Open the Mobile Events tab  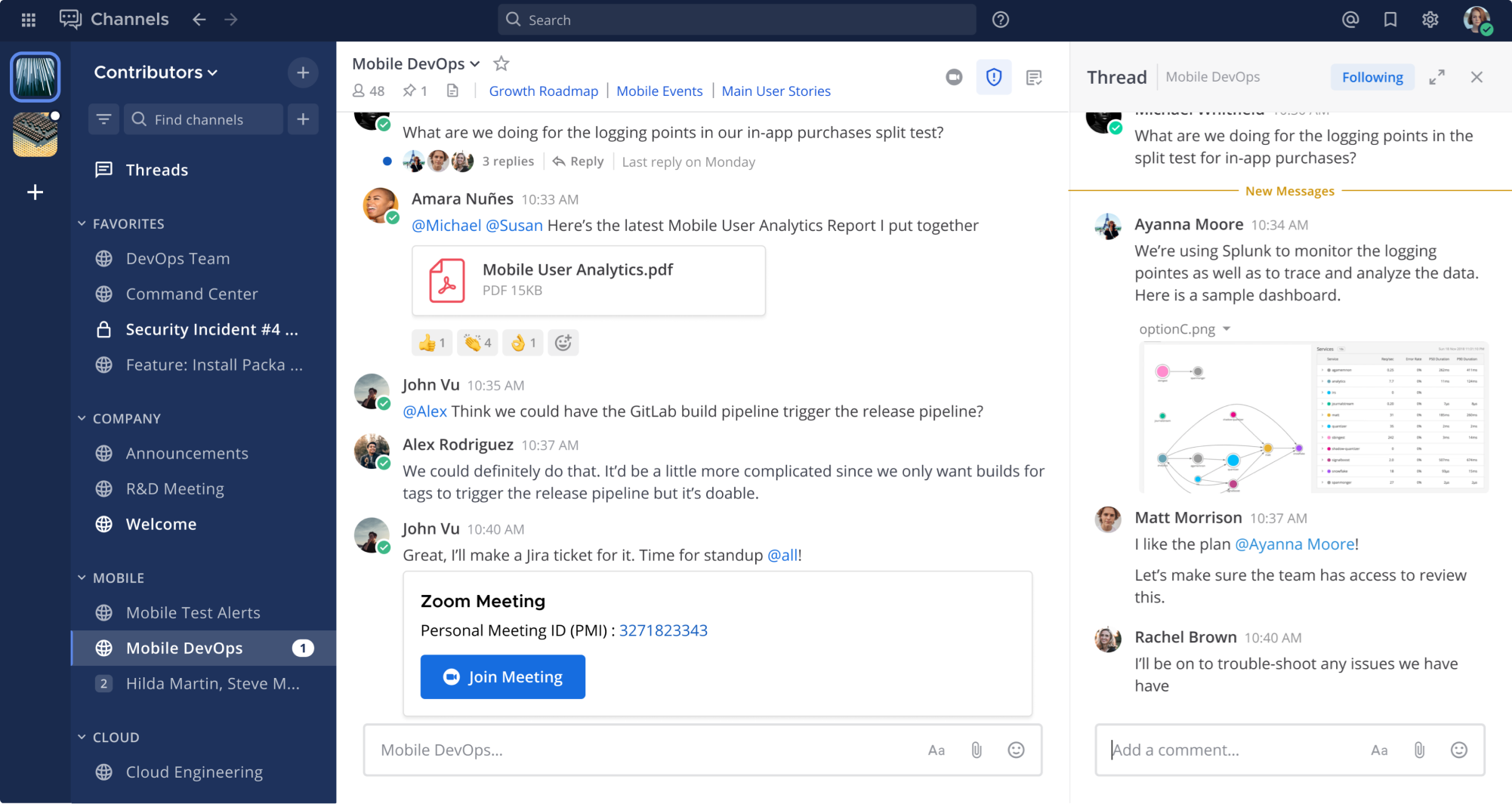659,91
